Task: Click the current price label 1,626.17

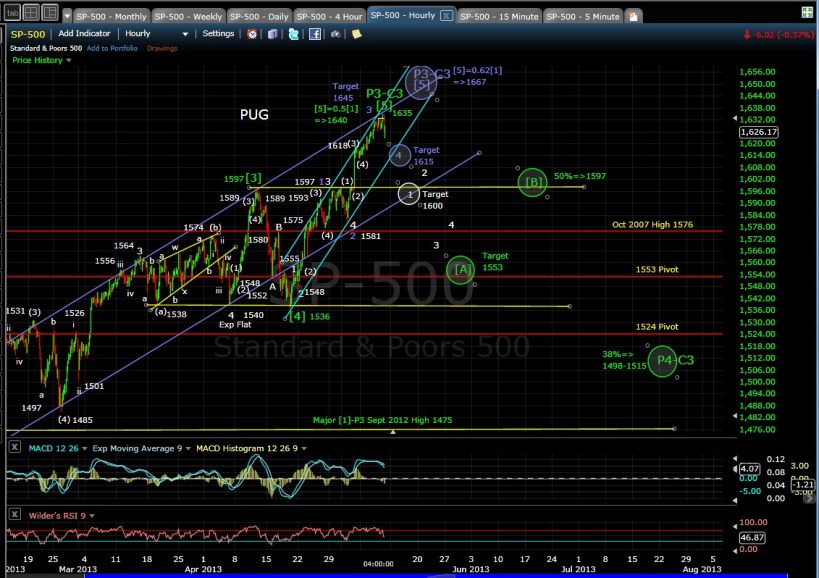Action: 758,132
